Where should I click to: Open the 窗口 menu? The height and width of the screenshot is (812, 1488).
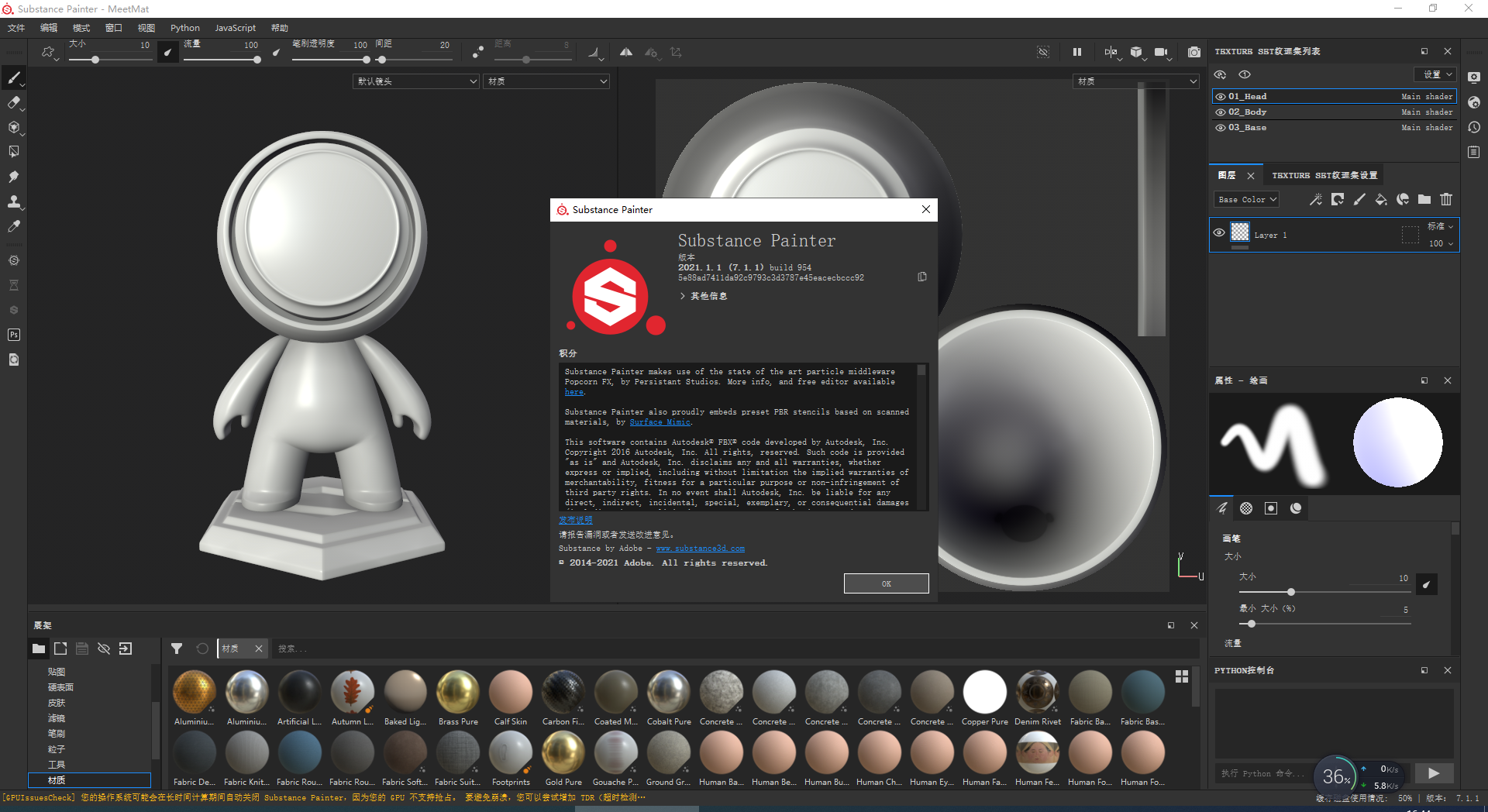pyautogui.click(x=114, y=28)
